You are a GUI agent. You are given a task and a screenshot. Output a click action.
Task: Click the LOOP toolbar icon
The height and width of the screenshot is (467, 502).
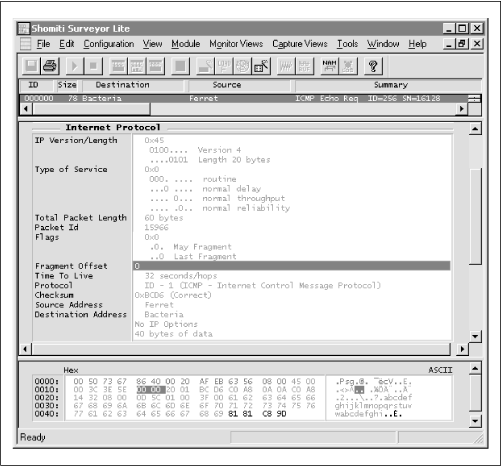[224, 66]
